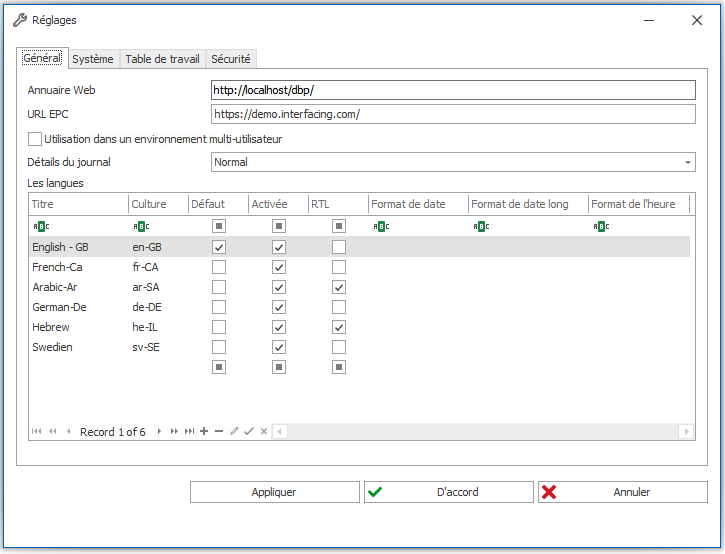This screenshot has height=554, width=725.
Task: Open the Sécurité tab
Action: 231,59
